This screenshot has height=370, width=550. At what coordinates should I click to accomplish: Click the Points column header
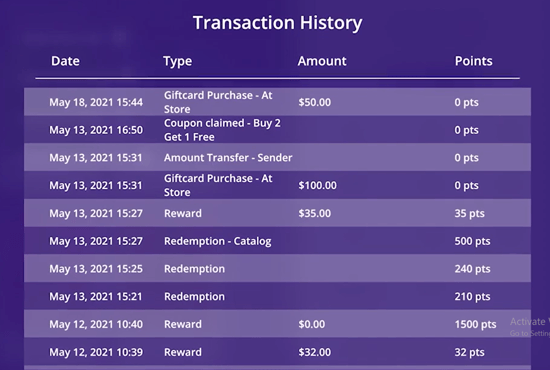point(474,61)
